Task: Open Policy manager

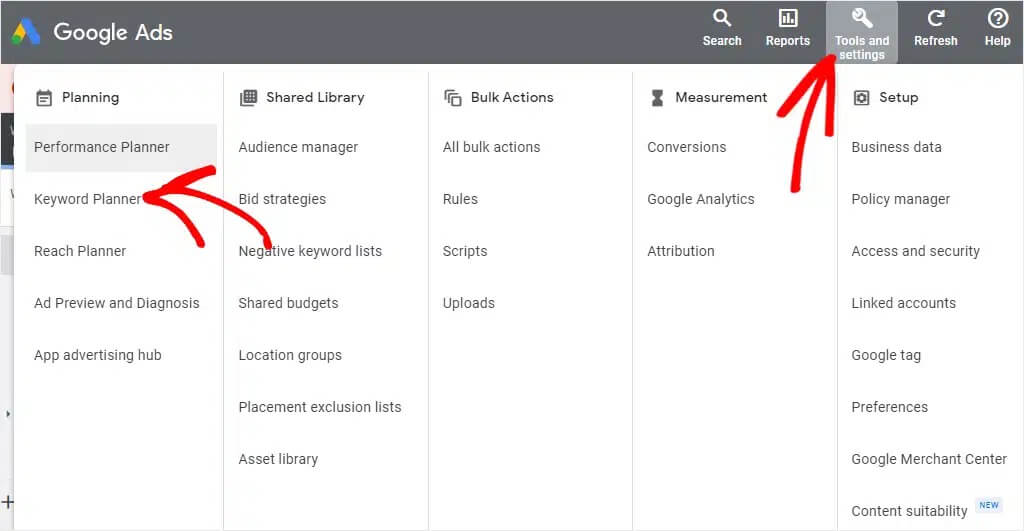Action: [901, 199]
